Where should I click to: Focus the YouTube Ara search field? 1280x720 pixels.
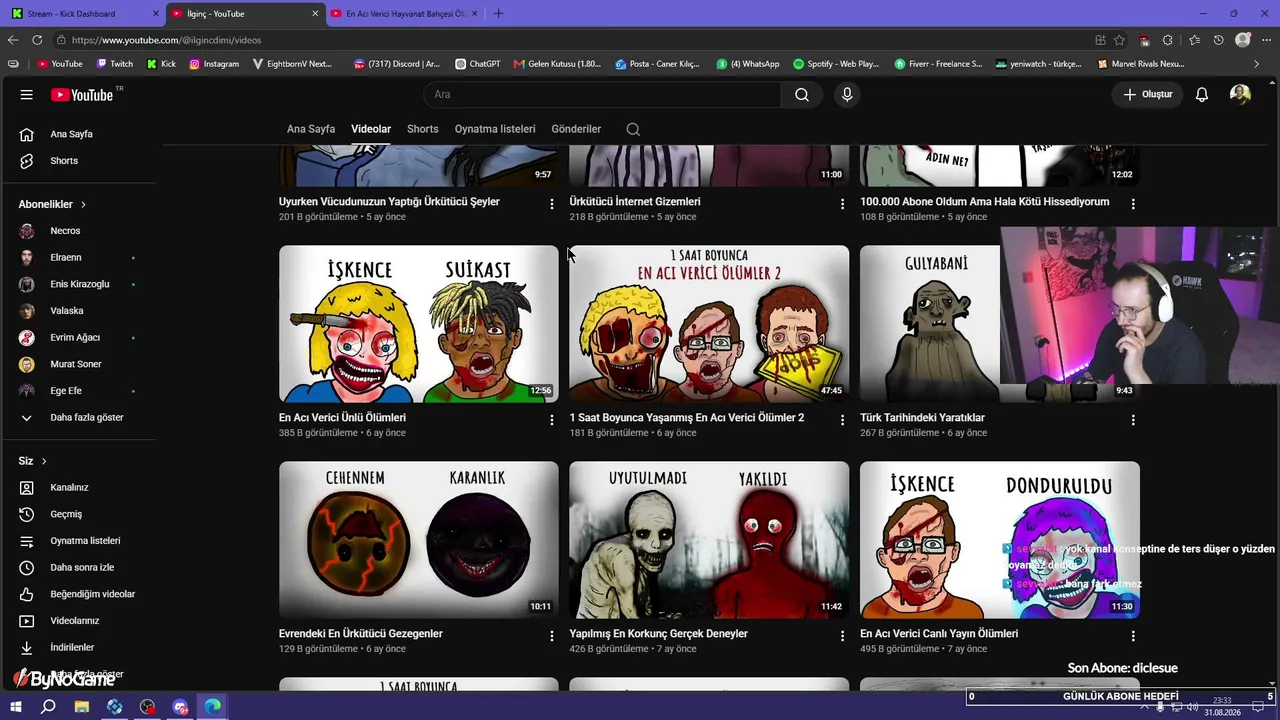602,95
